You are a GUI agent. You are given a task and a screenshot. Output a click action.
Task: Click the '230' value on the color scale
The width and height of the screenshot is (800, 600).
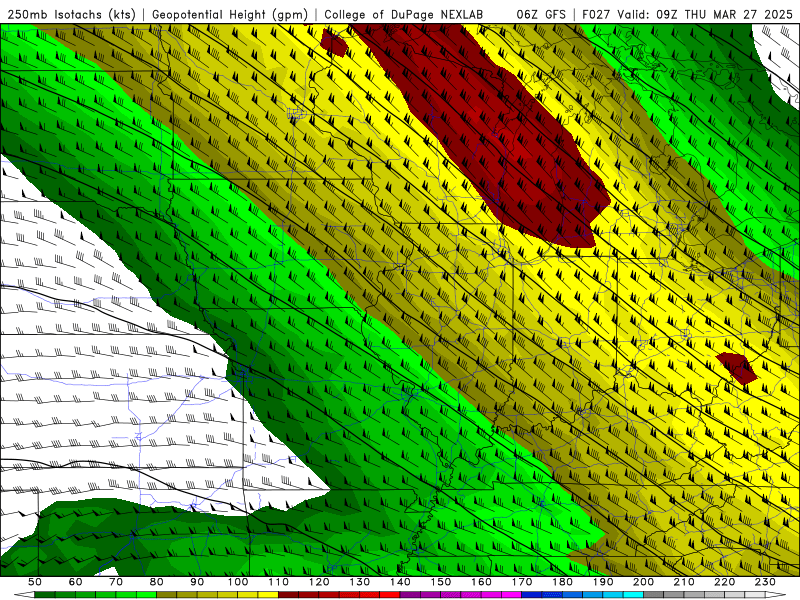766,582
